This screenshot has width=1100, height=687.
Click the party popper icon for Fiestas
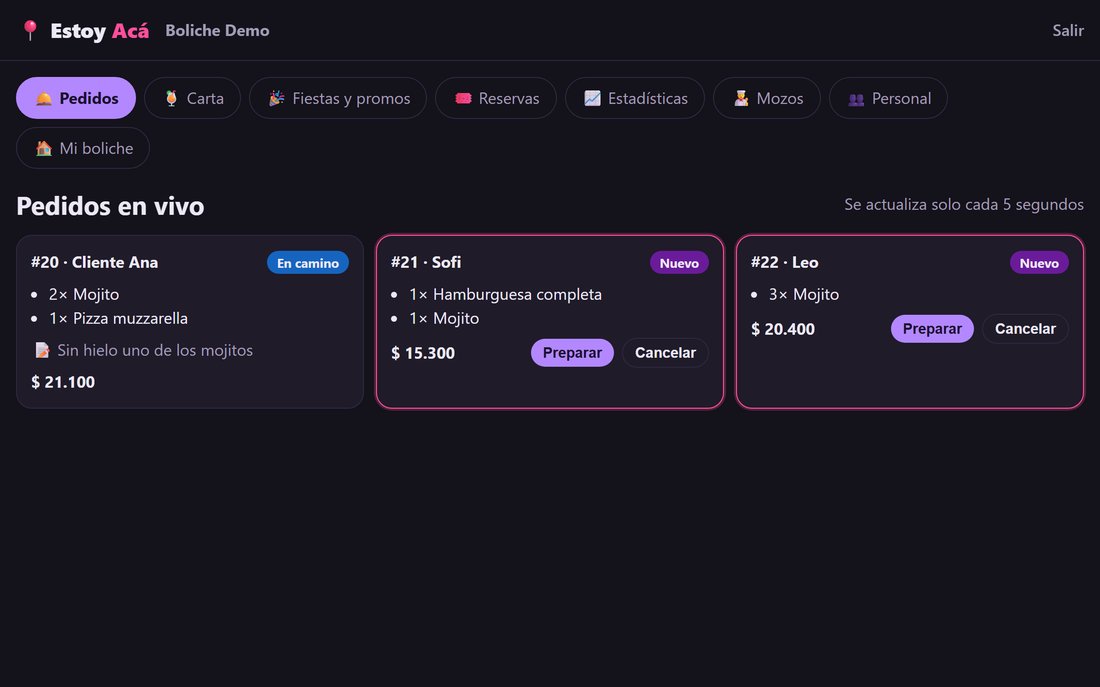tap(276, 98)
